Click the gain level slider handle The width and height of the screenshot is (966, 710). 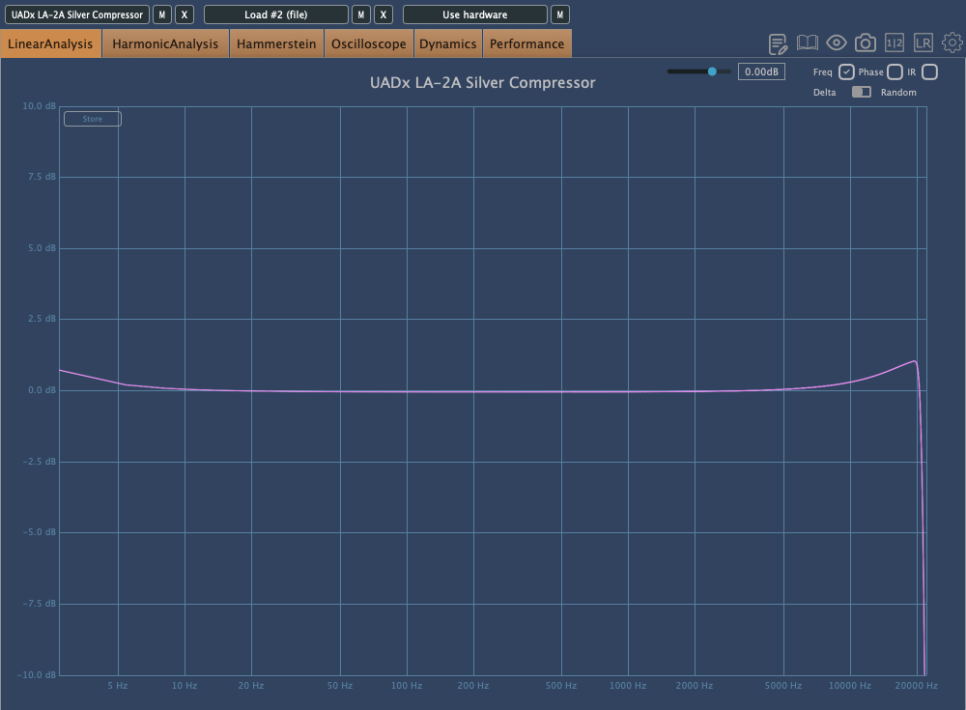(x=712, y=71)
